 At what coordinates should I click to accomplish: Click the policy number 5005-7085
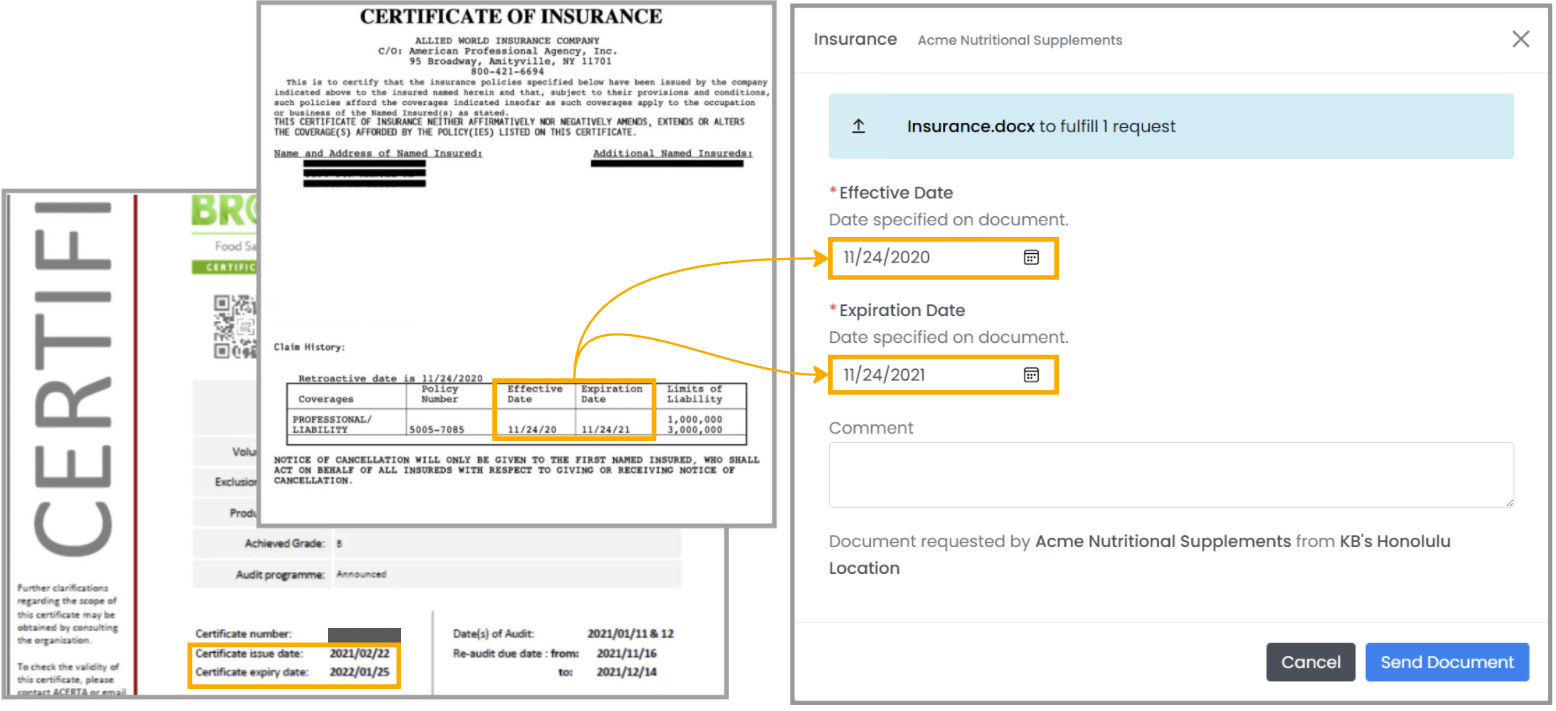[435, 429]
